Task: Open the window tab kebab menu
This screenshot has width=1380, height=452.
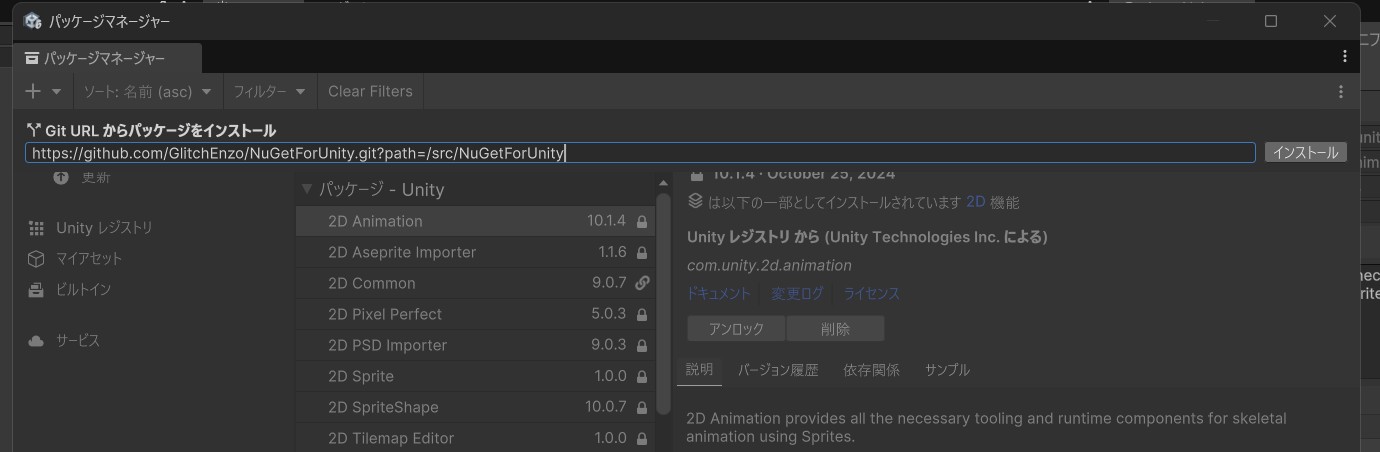Action: click(x=1345, y=57)
